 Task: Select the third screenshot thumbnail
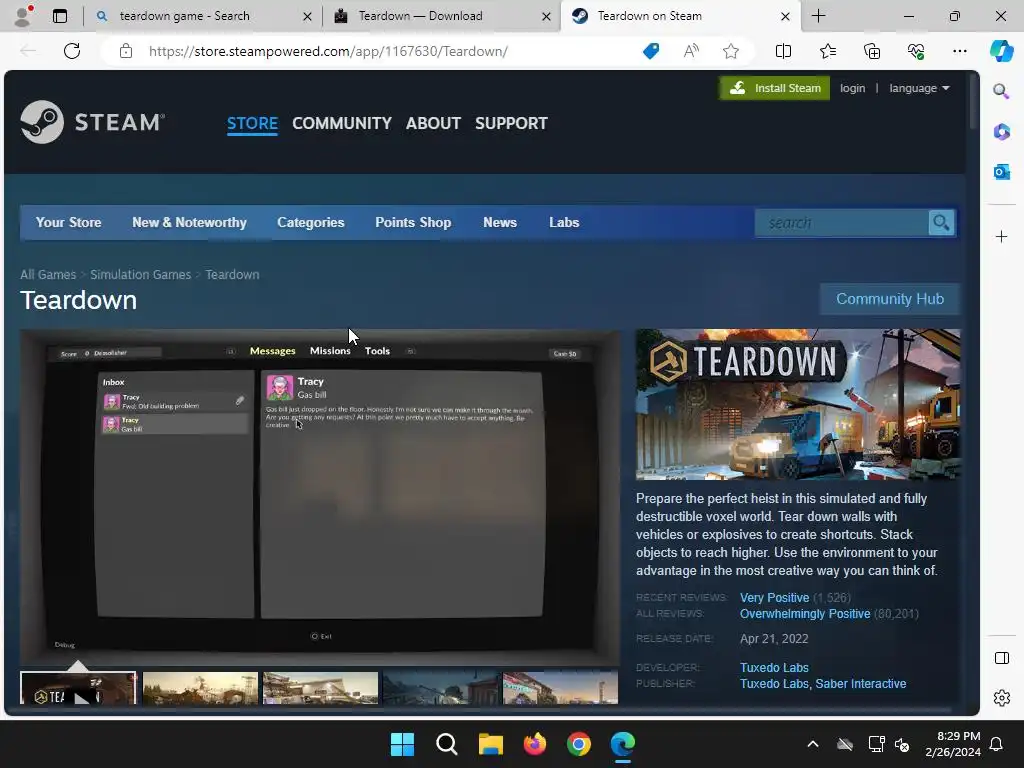pyautogui.click(x=320, y=688)
